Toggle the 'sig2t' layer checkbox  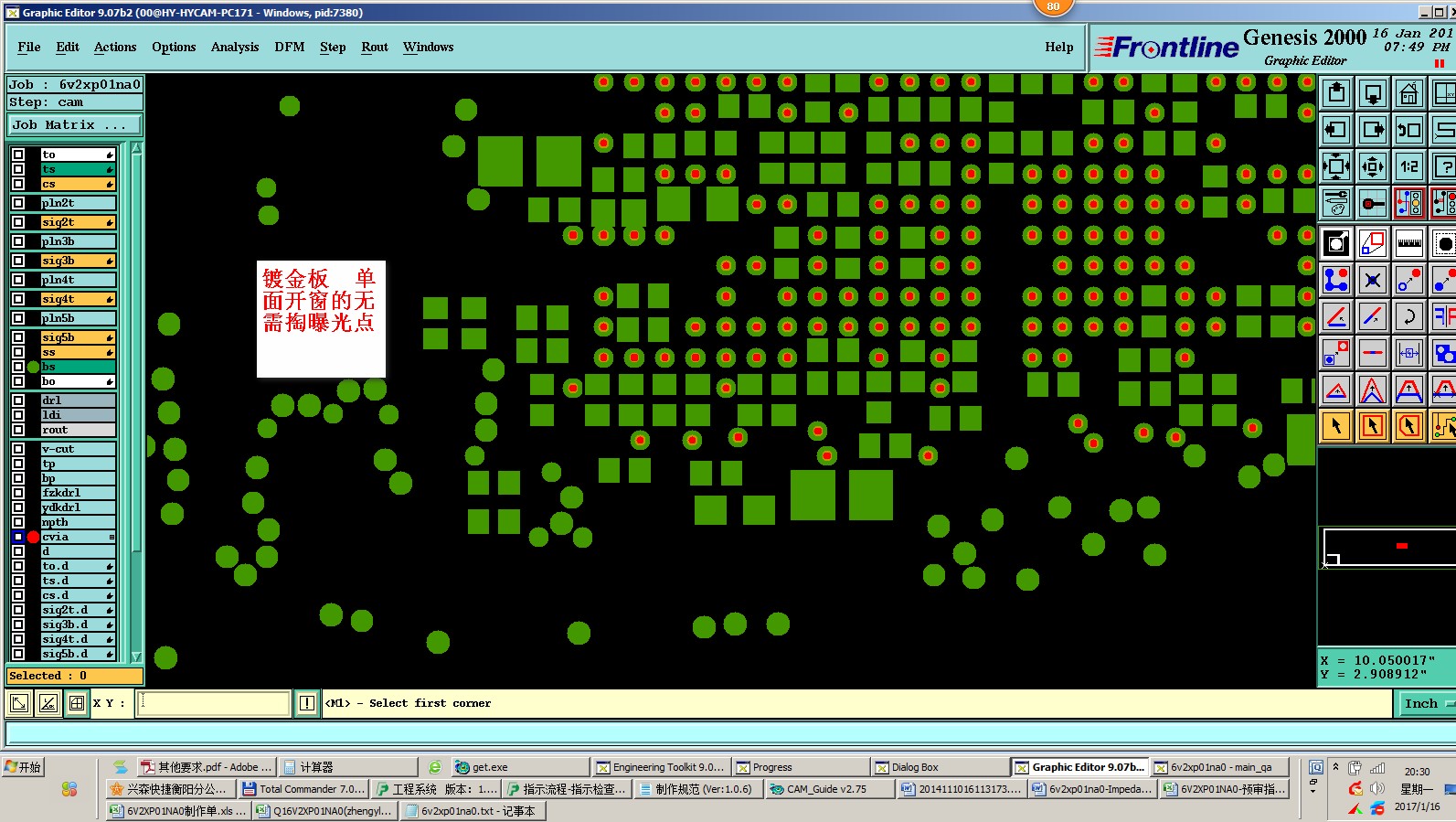tap(18, 222)
